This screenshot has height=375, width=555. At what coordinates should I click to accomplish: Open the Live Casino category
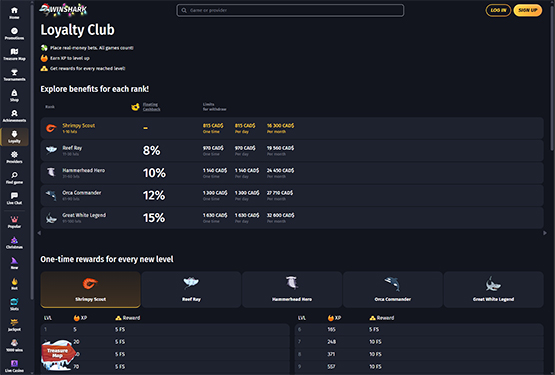[x=14, y=366]
